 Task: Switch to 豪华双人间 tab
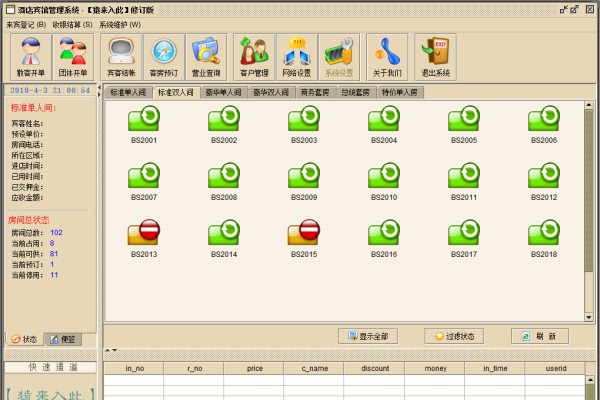click(x=271, y=93)
